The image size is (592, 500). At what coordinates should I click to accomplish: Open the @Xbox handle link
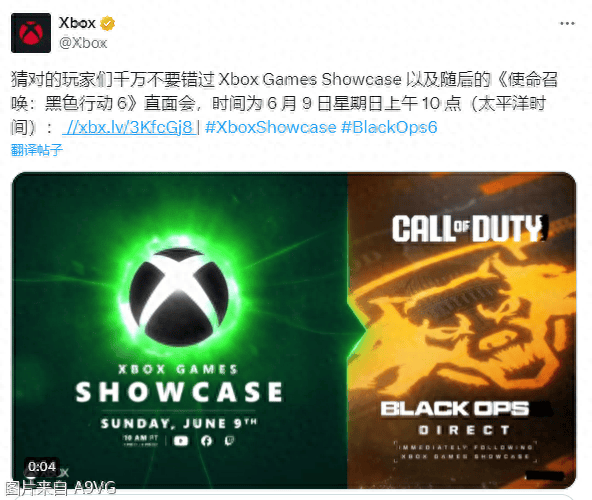click(83, 43)
